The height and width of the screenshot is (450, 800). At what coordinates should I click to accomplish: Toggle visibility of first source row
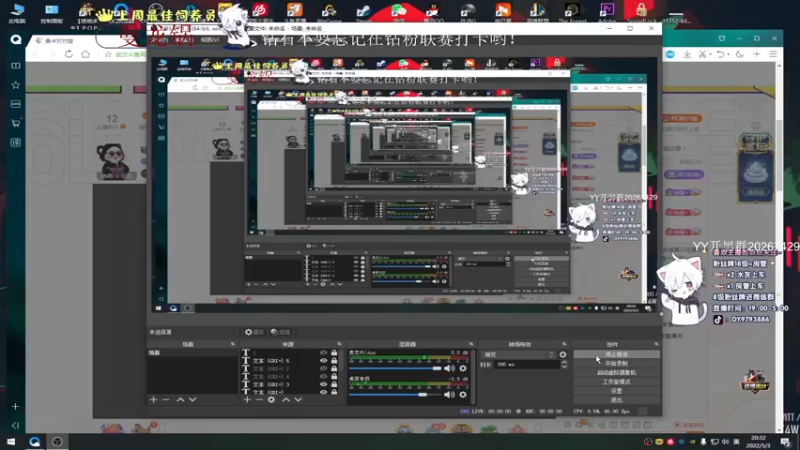coord(323,353)
